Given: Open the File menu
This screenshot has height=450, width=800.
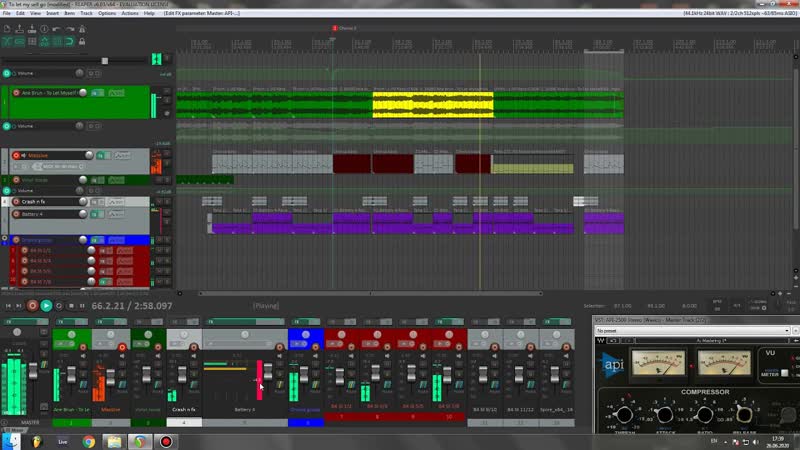Looking at the screenshot, I should tap(7, 13).
